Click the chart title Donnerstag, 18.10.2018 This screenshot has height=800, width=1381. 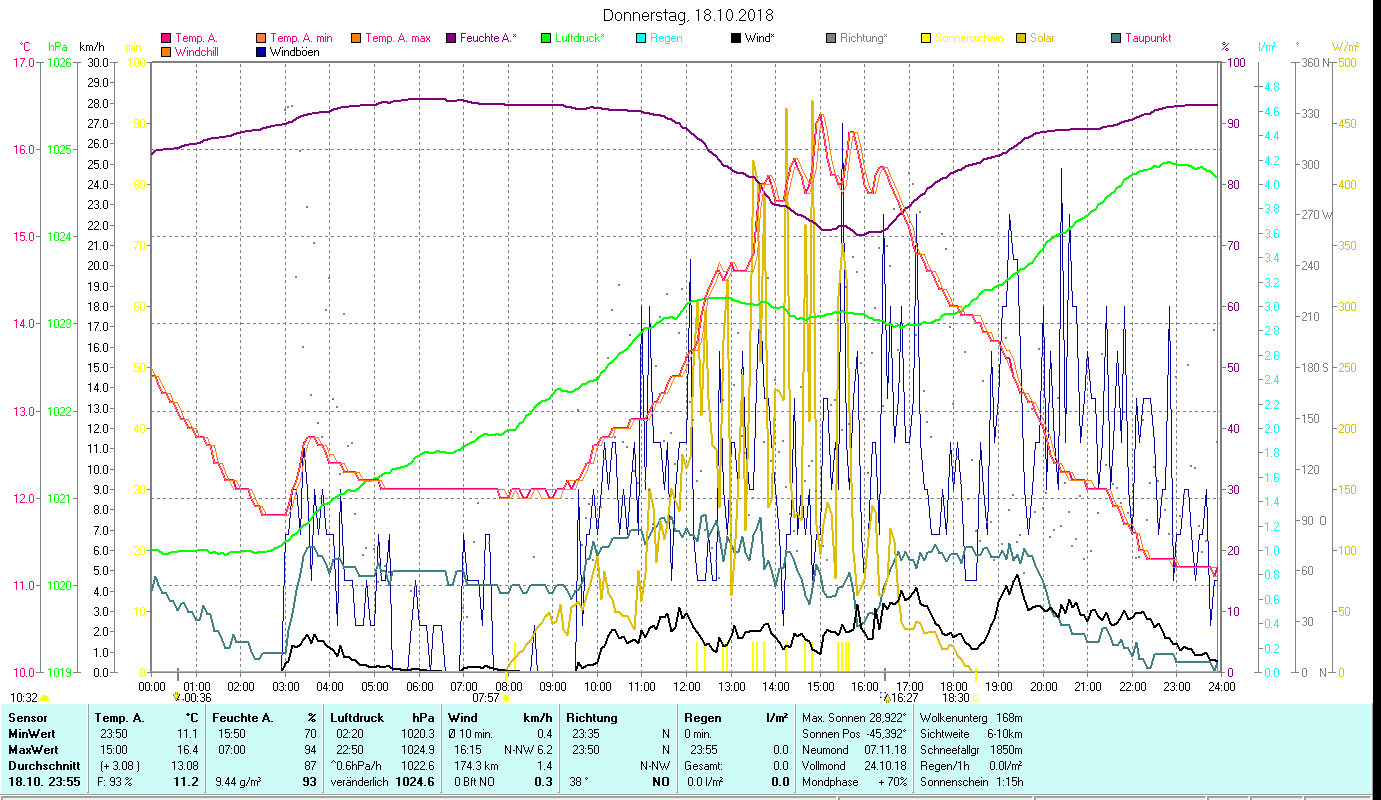tap(689, 16)
